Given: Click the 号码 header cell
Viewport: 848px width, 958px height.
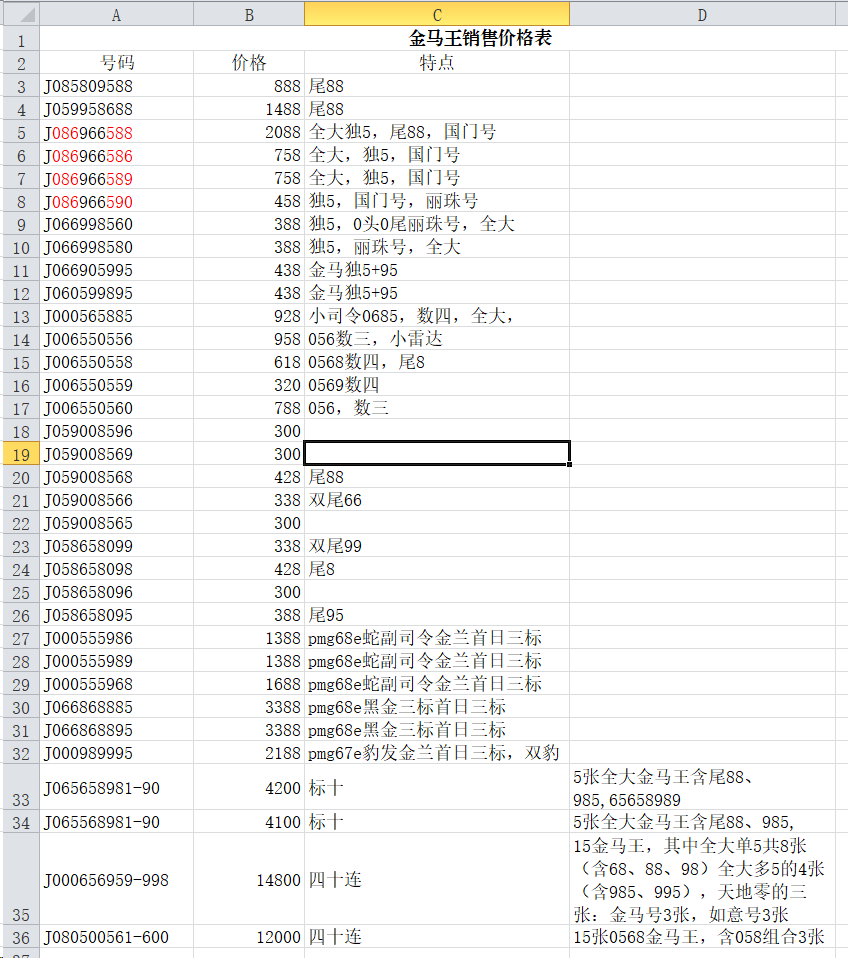Looking at the screenshot, I should [117, 62].
